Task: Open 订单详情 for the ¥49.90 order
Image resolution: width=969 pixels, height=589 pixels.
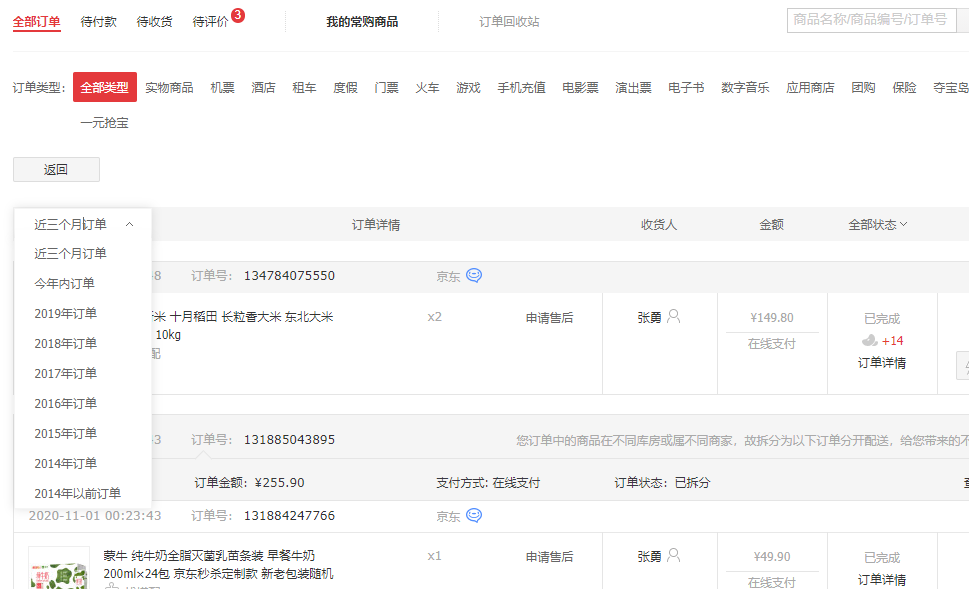Action: [x=882, y=580]
